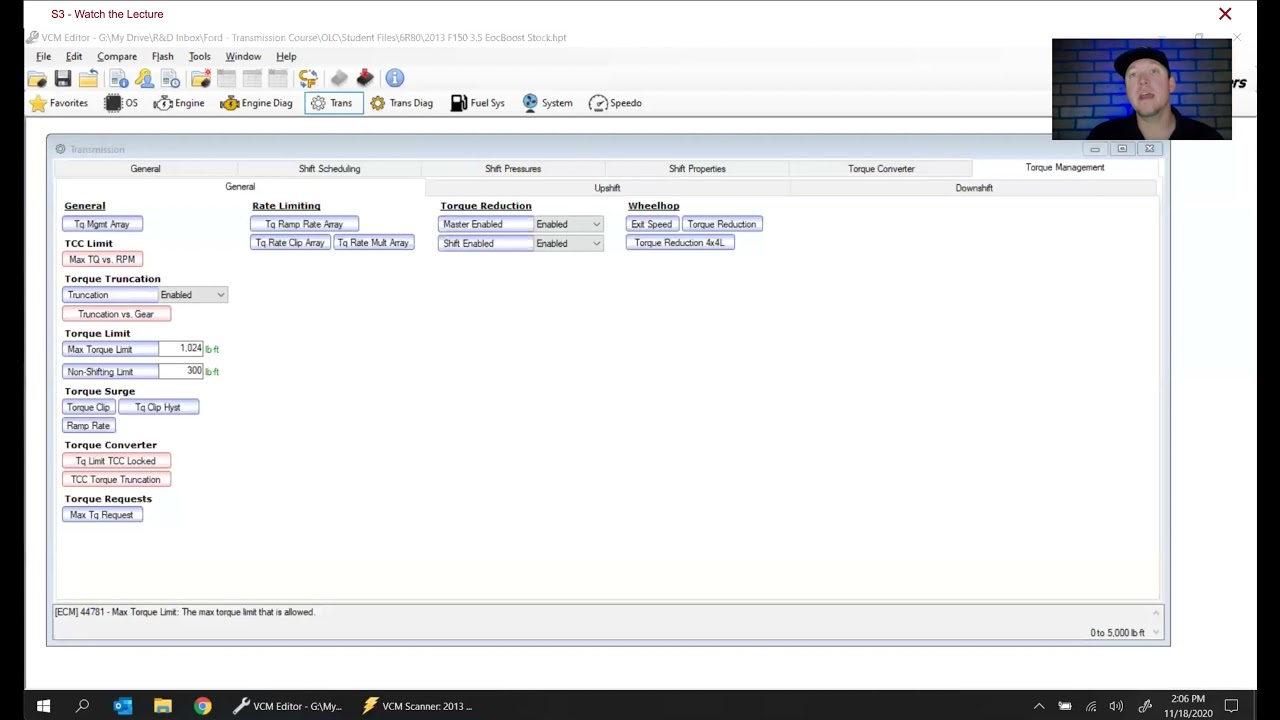Click the document with clock icon

tap(170, 78)
